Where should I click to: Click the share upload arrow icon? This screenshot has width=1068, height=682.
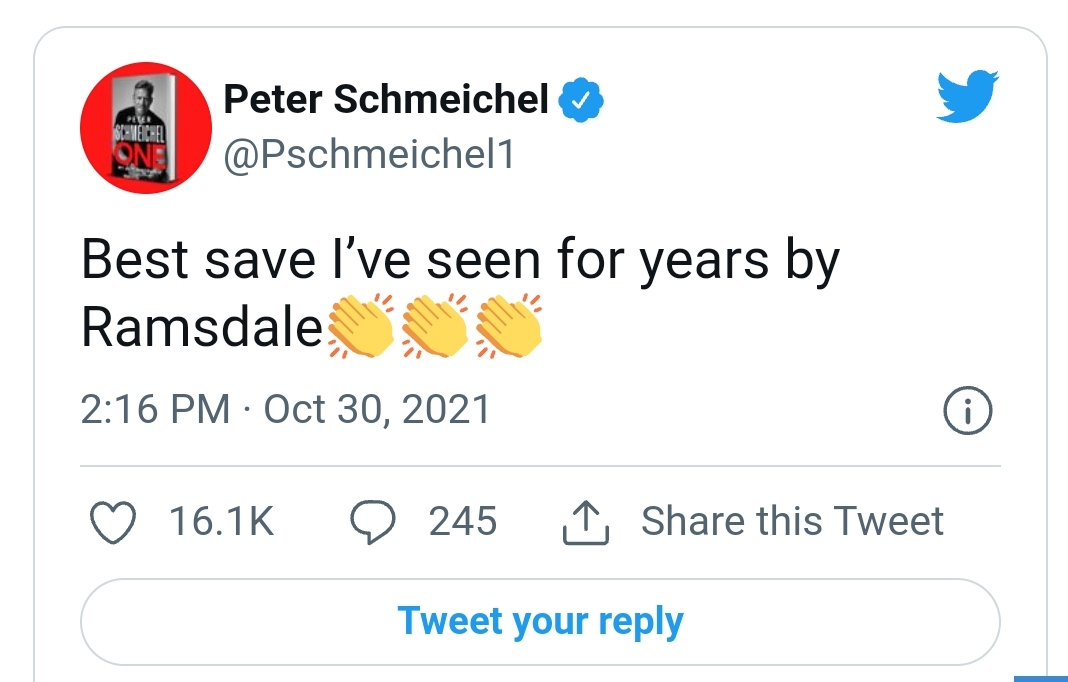point(586,523)
